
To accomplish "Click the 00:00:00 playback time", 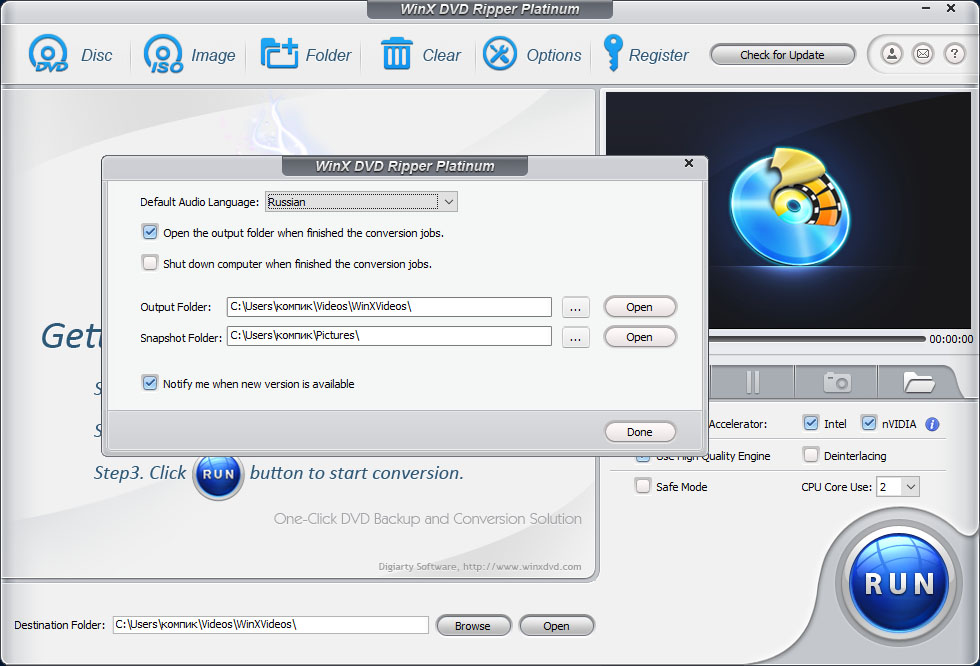I will [951, 339].
